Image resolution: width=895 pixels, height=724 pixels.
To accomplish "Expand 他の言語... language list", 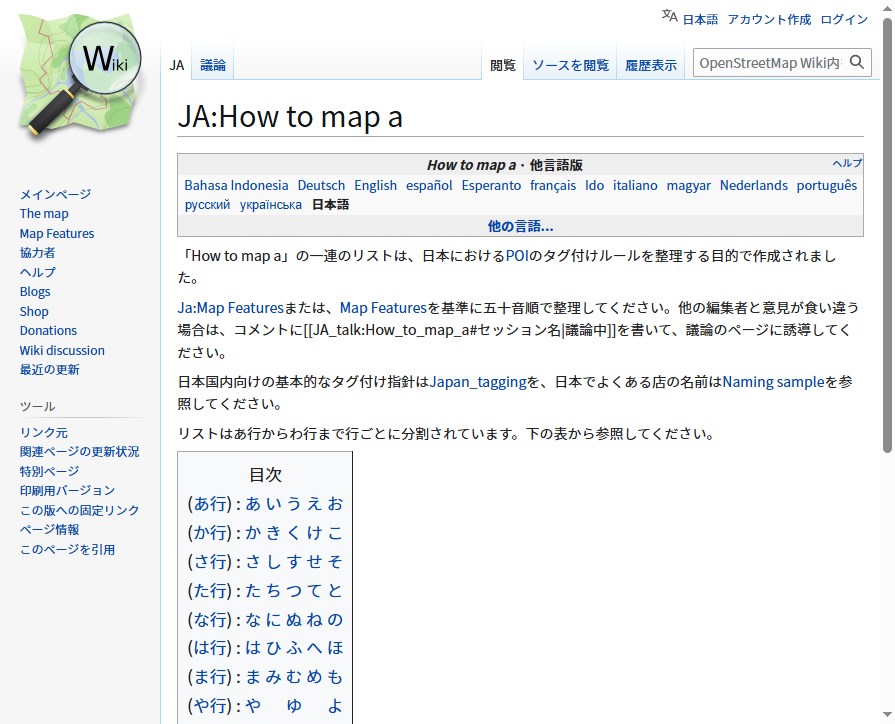I will 520,226.
